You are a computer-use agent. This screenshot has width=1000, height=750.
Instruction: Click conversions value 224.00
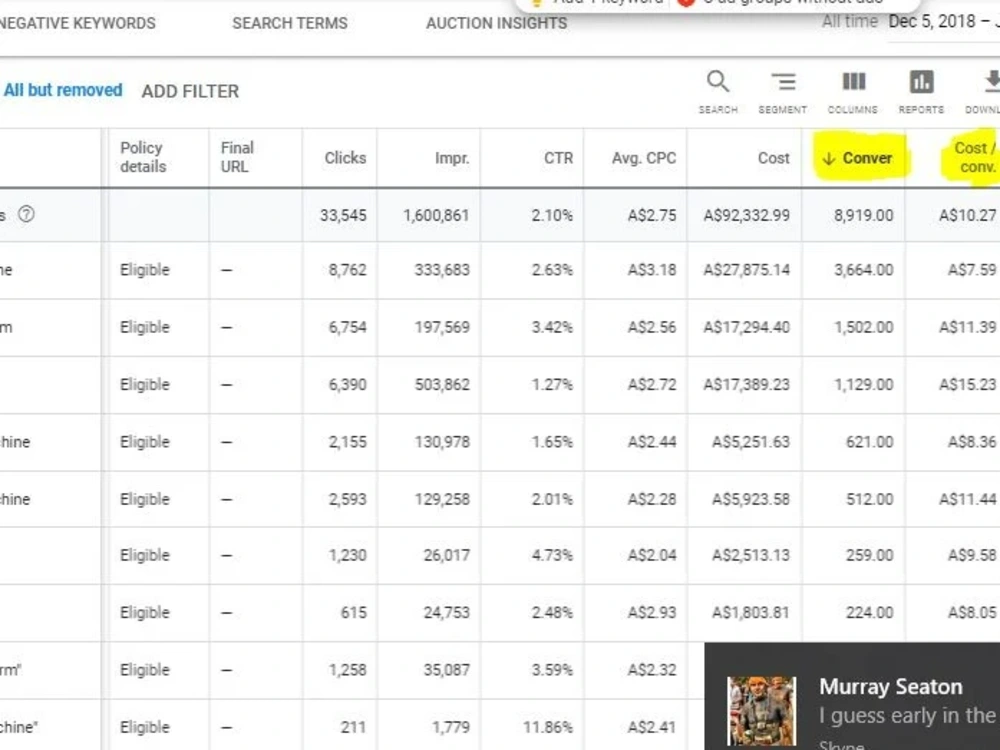pos(869,612)
